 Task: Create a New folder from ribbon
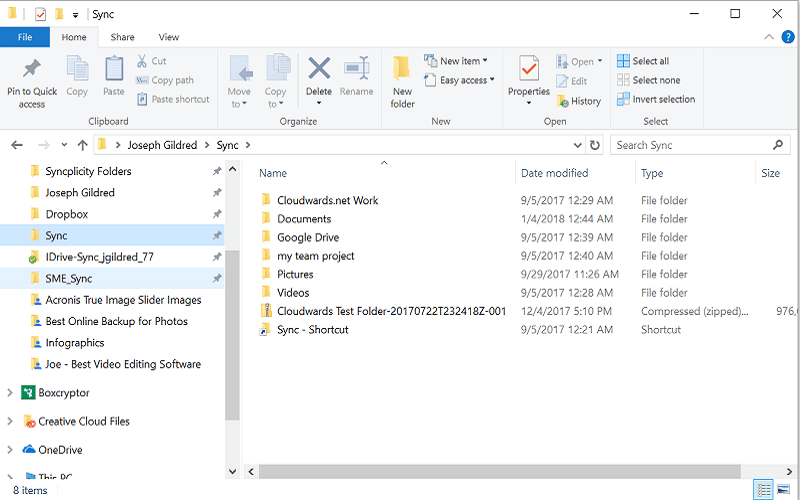tap(402, 82)
